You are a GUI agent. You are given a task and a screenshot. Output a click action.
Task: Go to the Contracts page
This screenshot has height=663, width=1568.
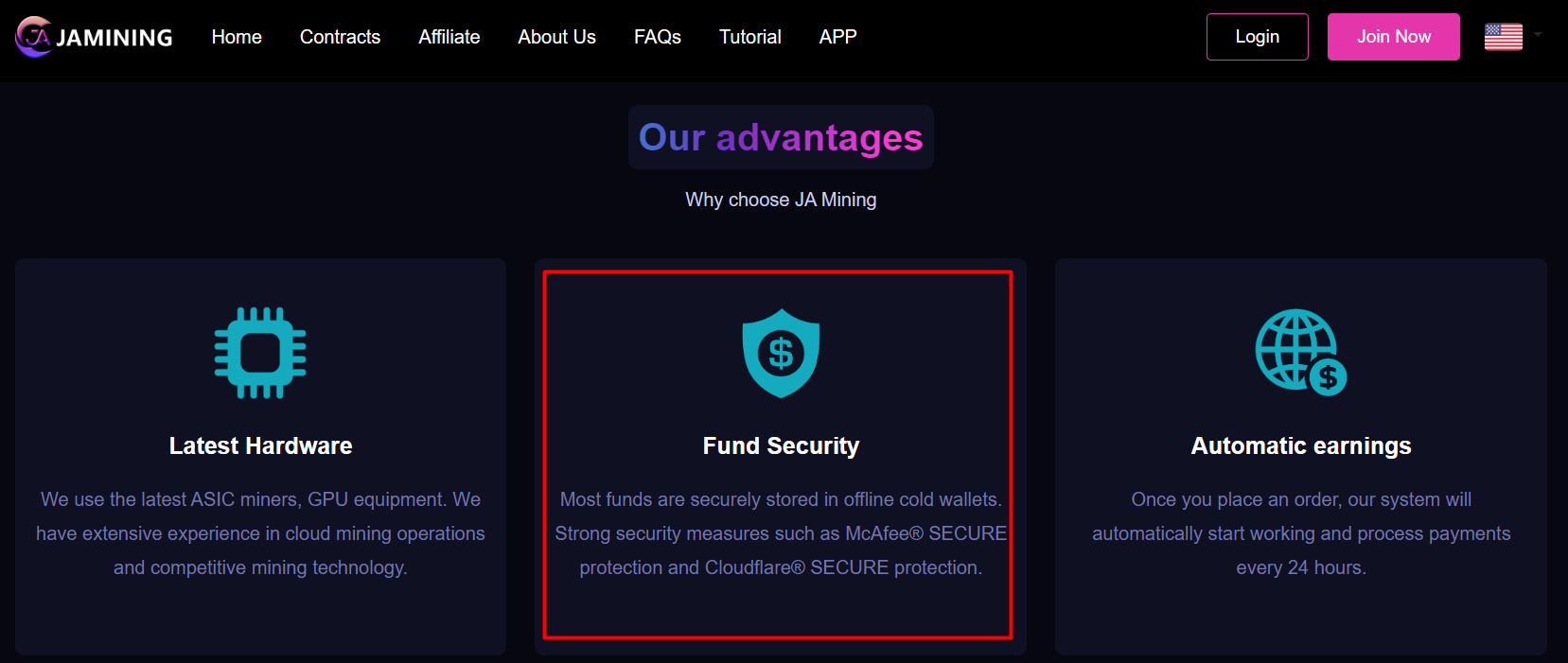pos(340,37)
